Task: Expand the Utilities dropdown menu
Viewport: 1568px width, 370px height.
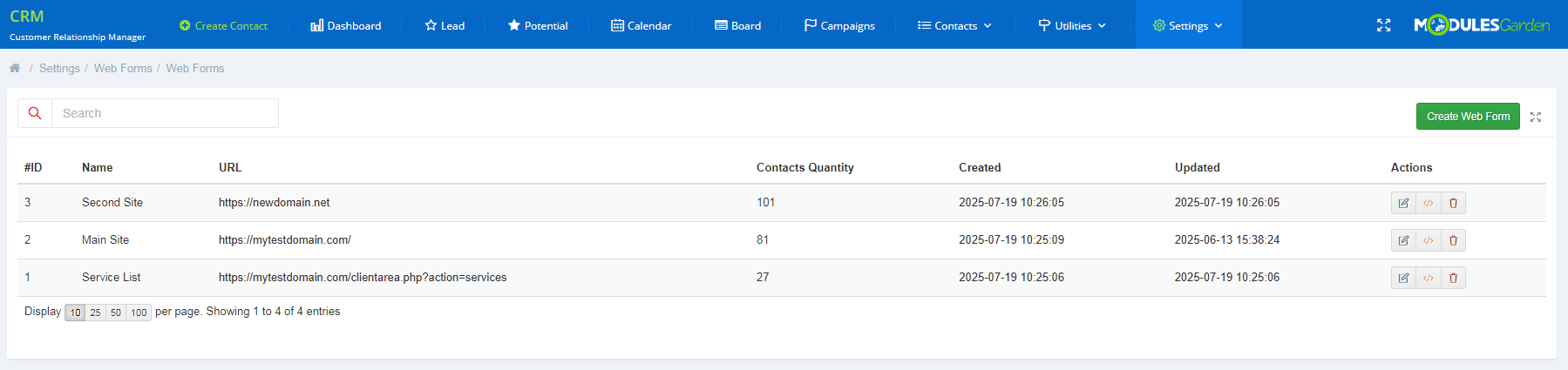Action: pos(1072,26)
